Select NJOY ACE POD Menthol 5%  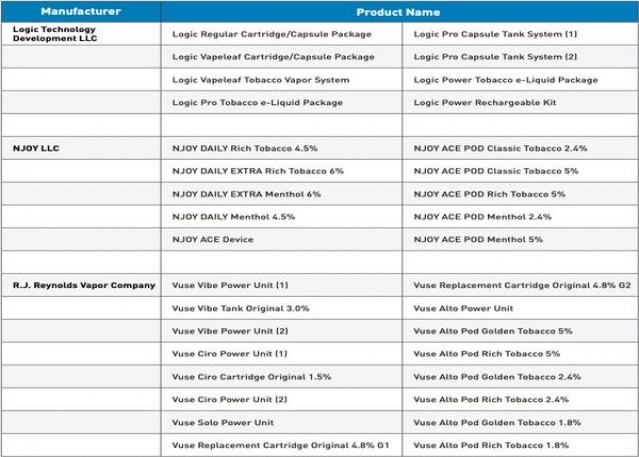478,239
